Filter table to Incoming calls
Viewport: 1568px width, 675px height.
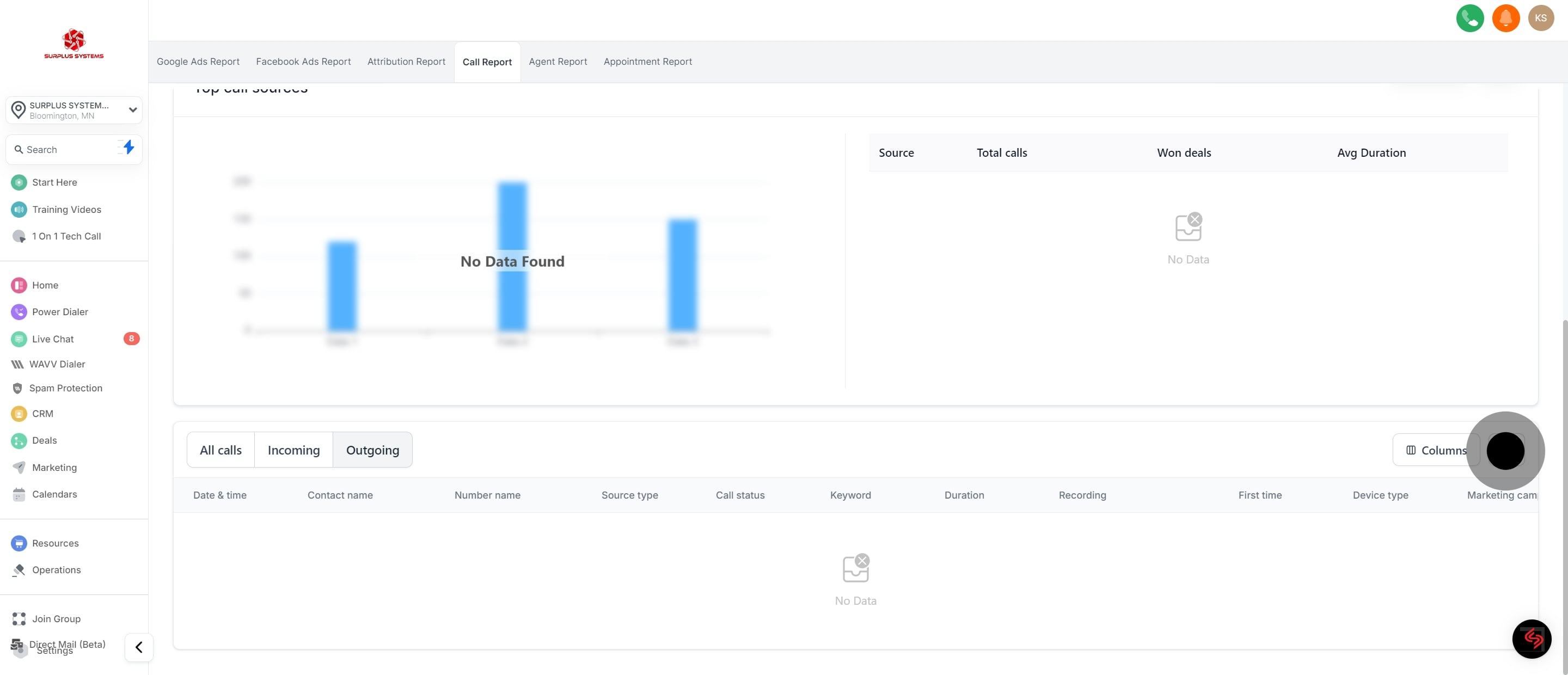[293, 450]
